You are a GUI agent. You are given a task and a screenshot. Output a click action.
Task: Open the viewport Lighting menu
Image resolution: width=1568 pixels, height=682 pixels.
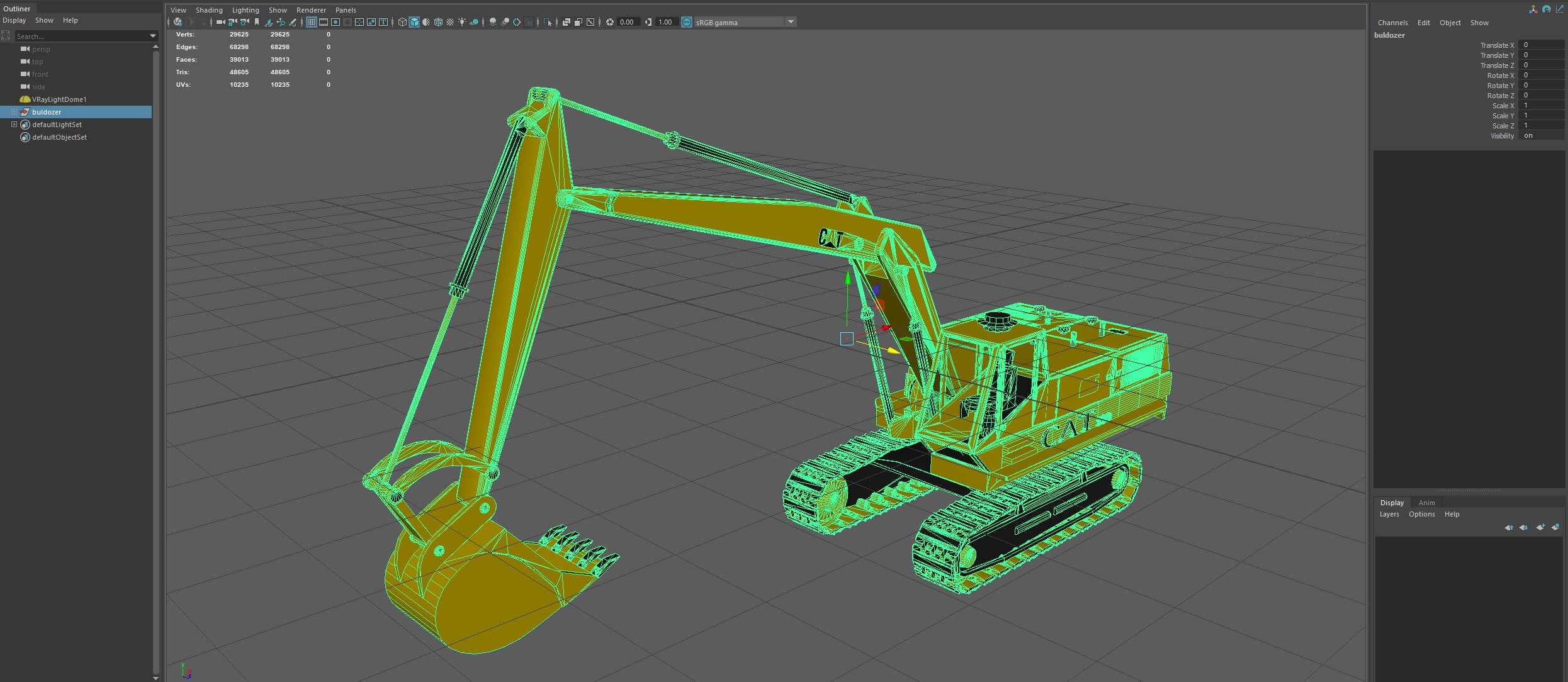(245, 10)
